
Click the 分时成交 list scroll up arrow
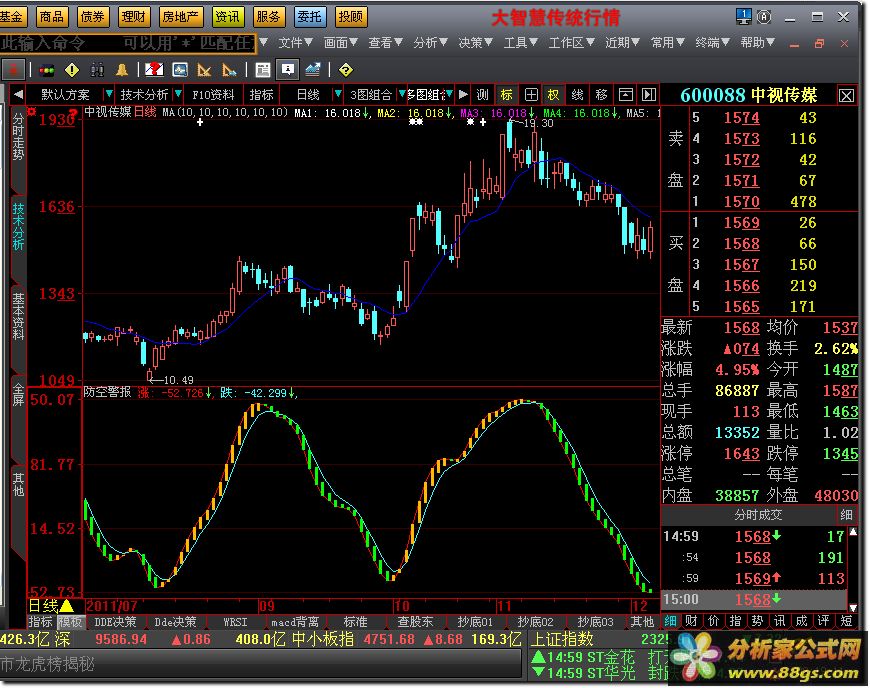[853, 532]
